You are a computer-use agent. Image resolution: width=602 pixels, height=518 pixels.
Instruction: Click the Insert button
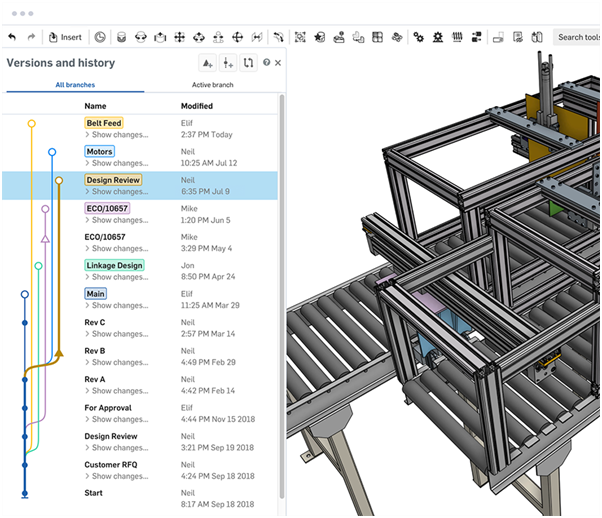(65, 37)
